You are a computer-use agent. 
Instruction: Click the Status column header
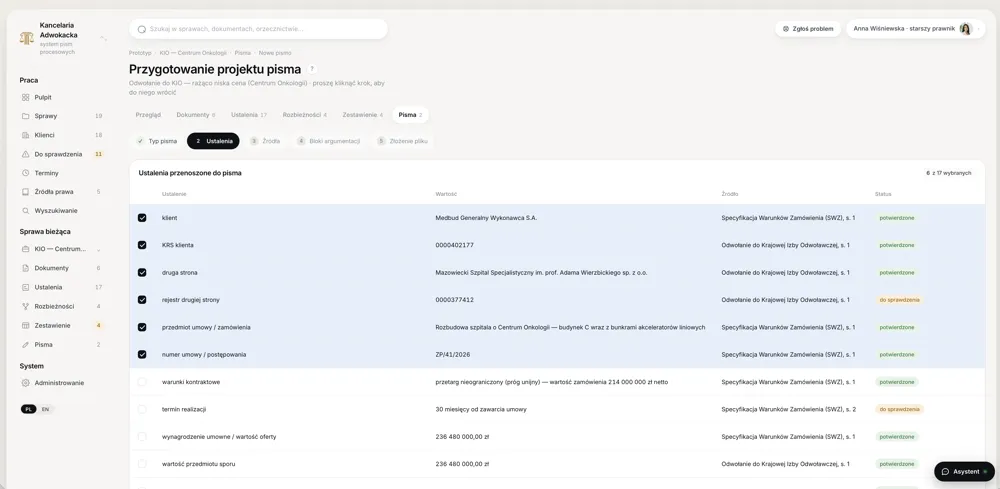(x=883, y=194)
